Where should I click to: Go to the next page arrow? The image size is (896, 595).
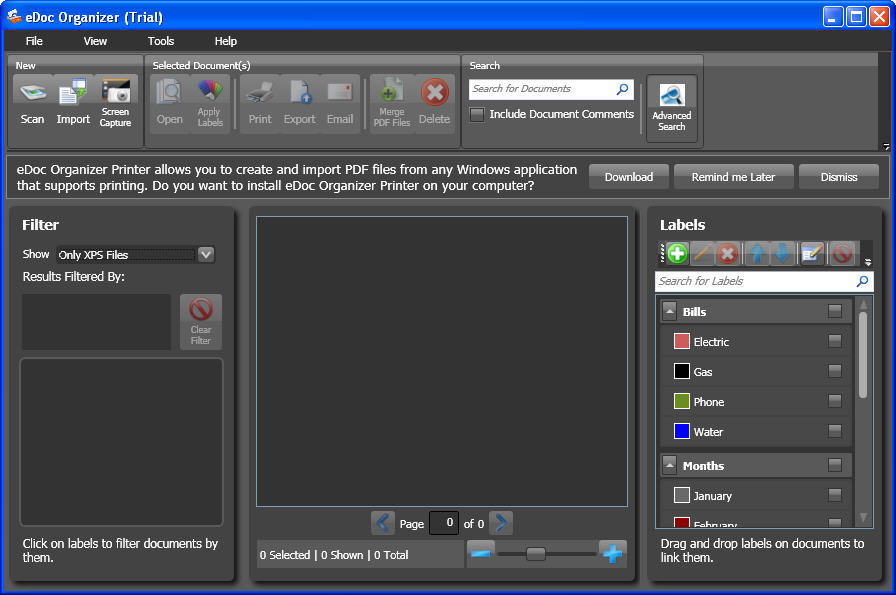[x=501, y=523]
